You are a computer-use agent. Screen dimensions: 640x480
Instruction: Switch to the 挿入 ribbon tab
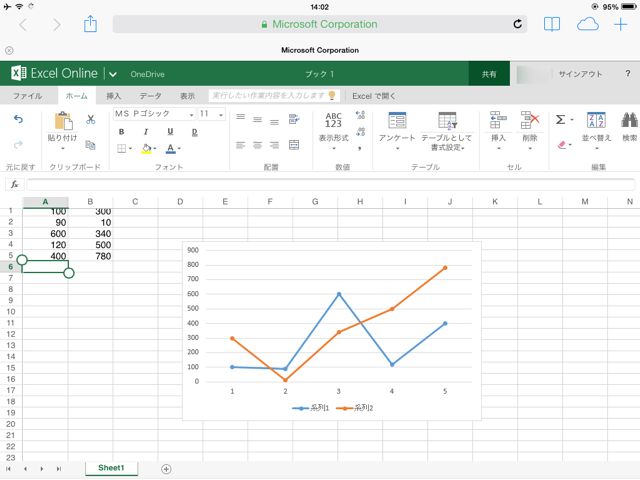pos(113,96)
